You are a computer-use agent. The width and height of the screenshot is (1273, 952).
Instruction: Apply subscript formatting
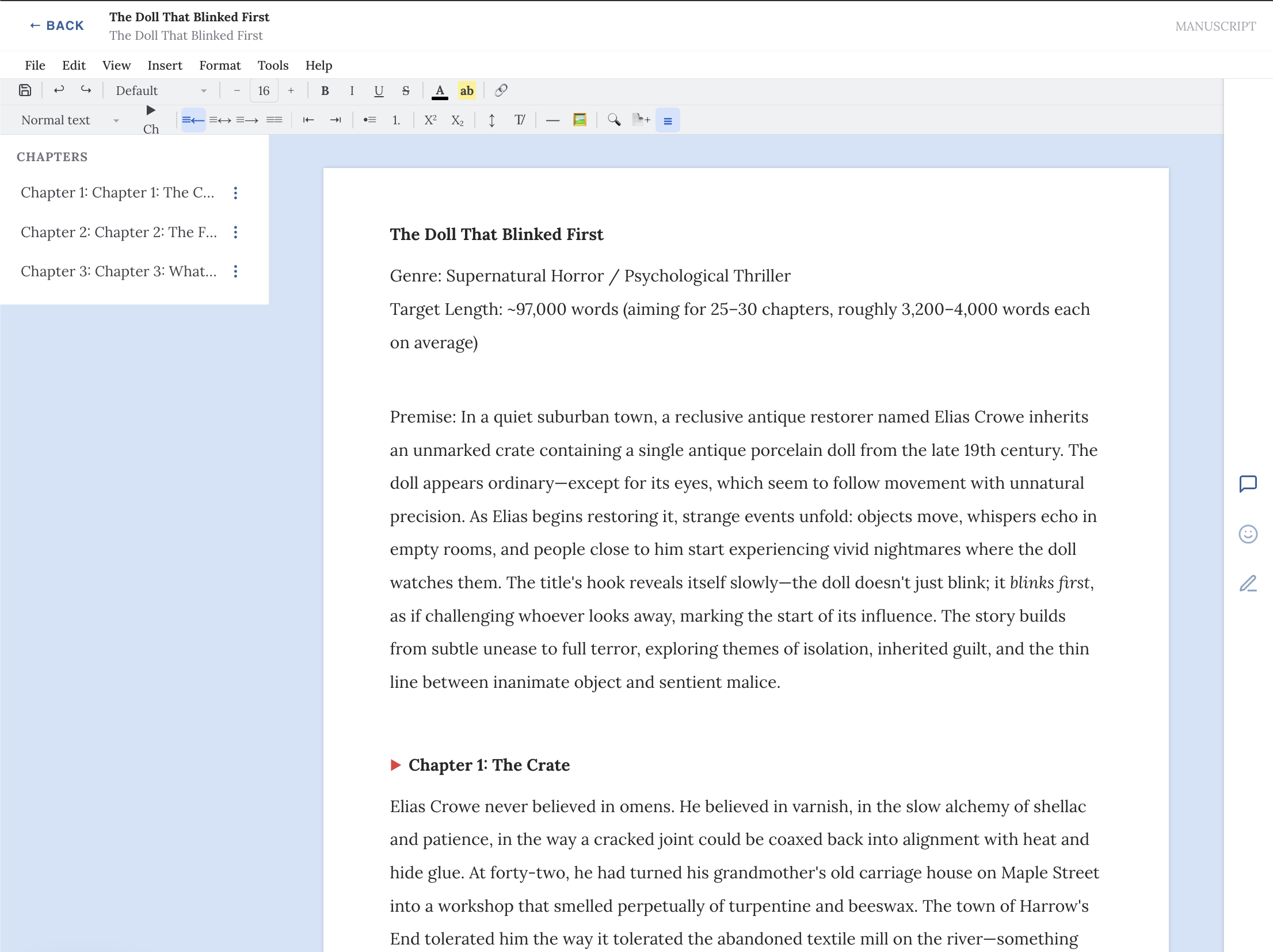click(456, 120)
